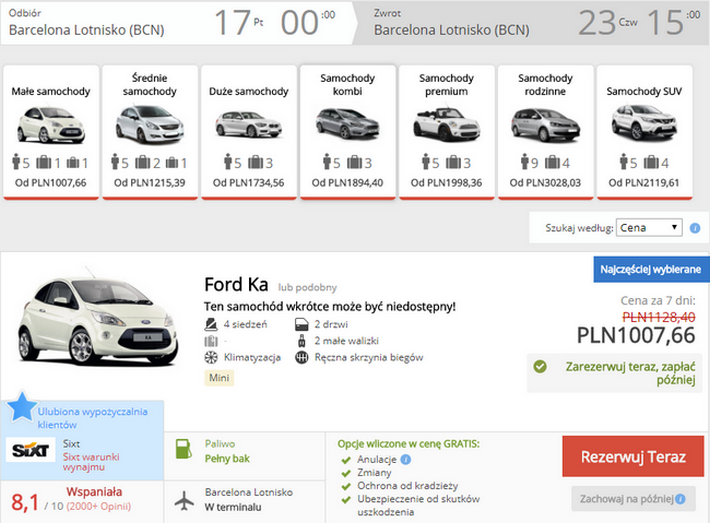Open Sixt warunki wynajmu link
The width and height of the screenshot is (710, 523).
click(91, 461)
